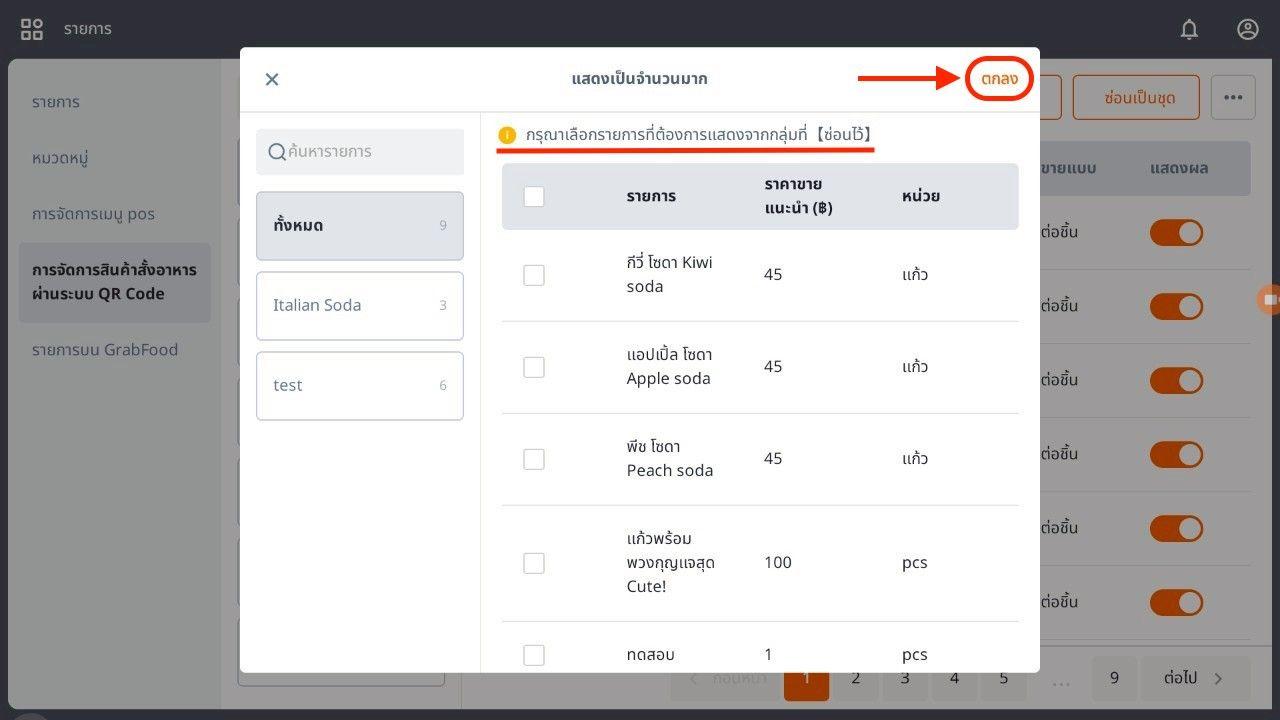The image size is (1280, 720).
Task: Close the dialog with X icon
Action: point(272,79)
